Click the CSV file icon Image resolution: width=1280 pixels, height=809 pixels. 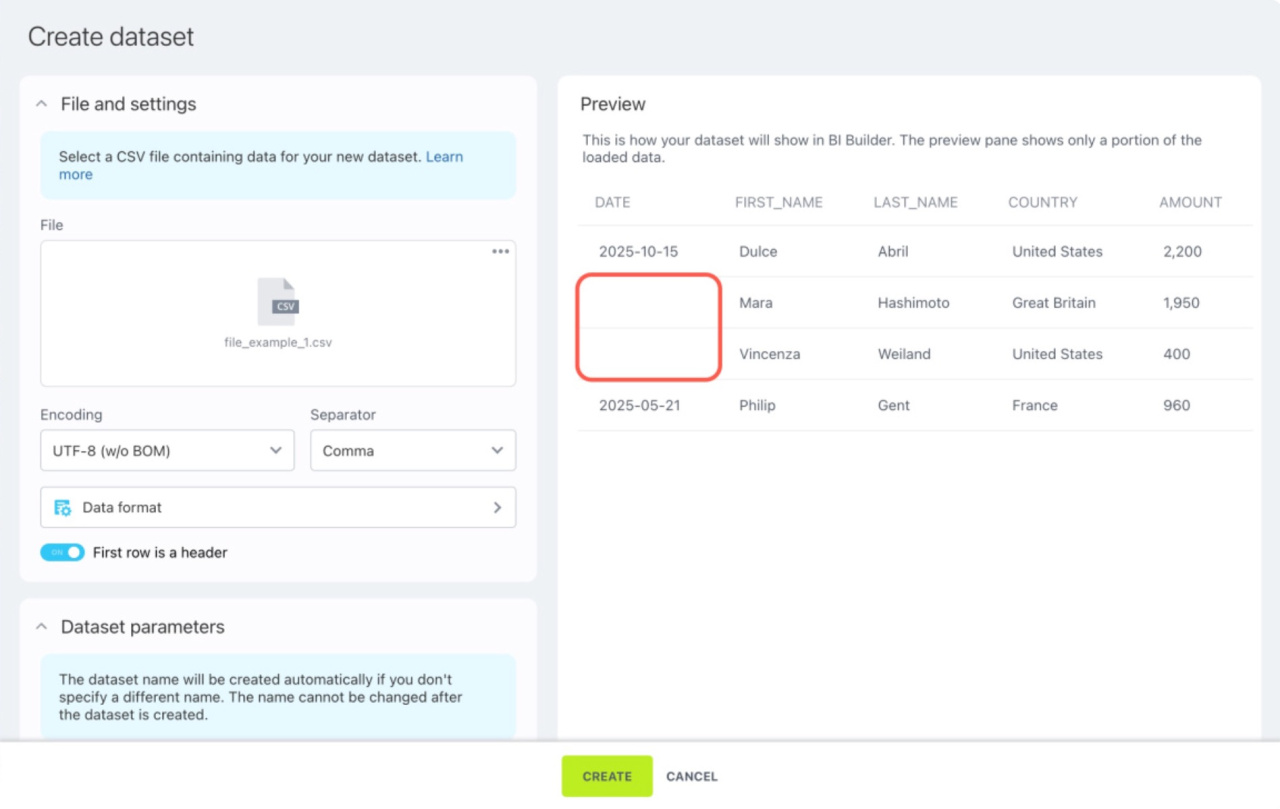coord(278,302)
